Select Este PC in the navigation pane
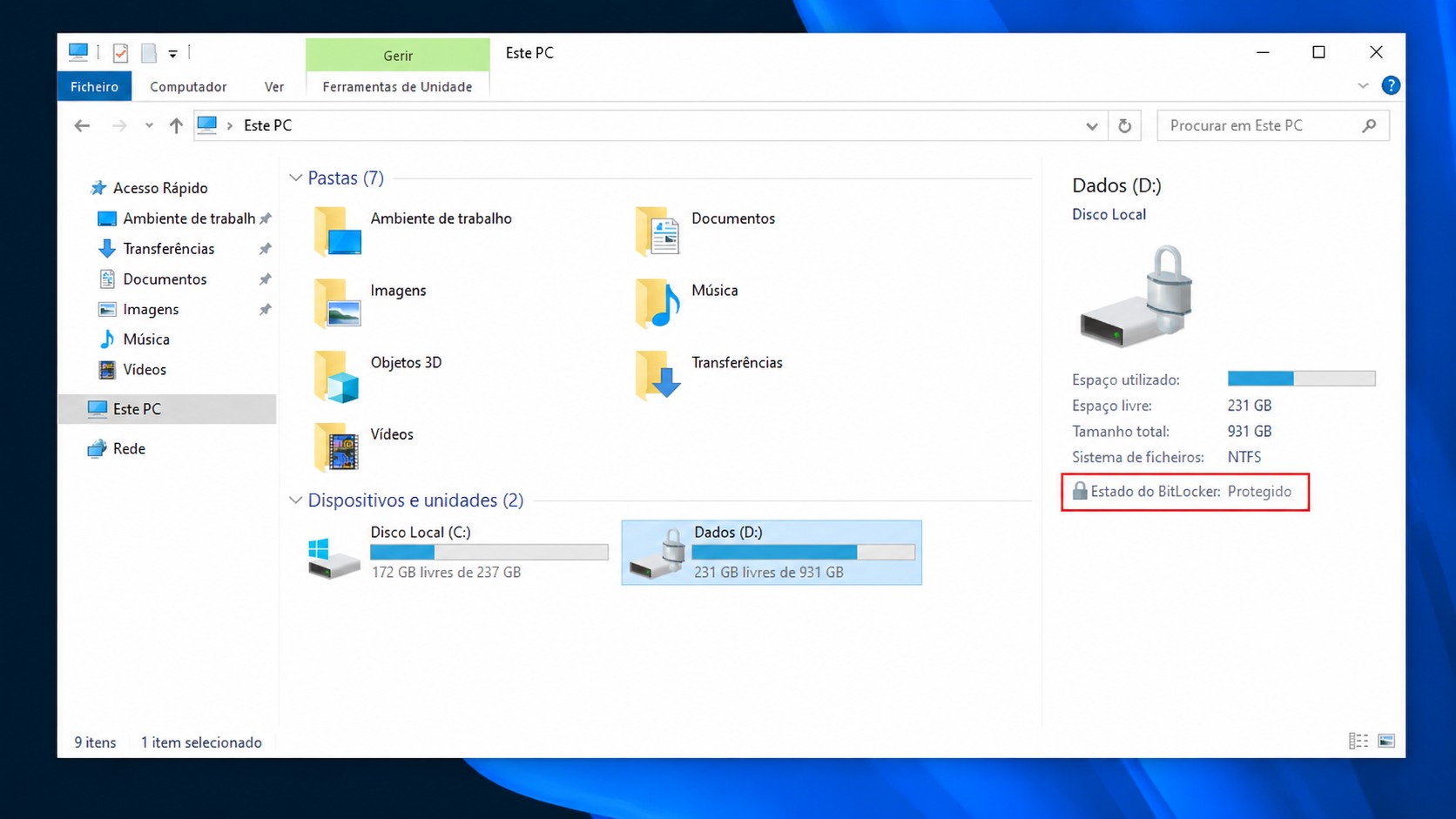This screenshot has height=819, width=1456. point(167,409)
